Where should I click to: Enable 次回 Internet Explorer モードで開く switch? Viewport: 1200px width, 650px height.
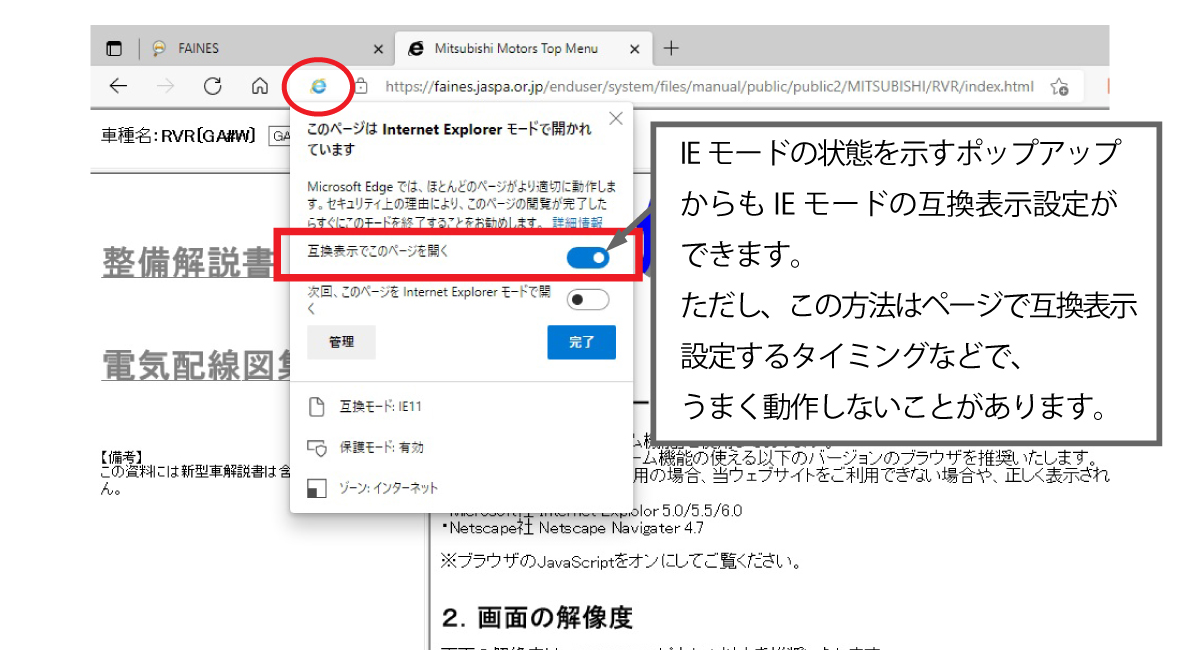588,299
